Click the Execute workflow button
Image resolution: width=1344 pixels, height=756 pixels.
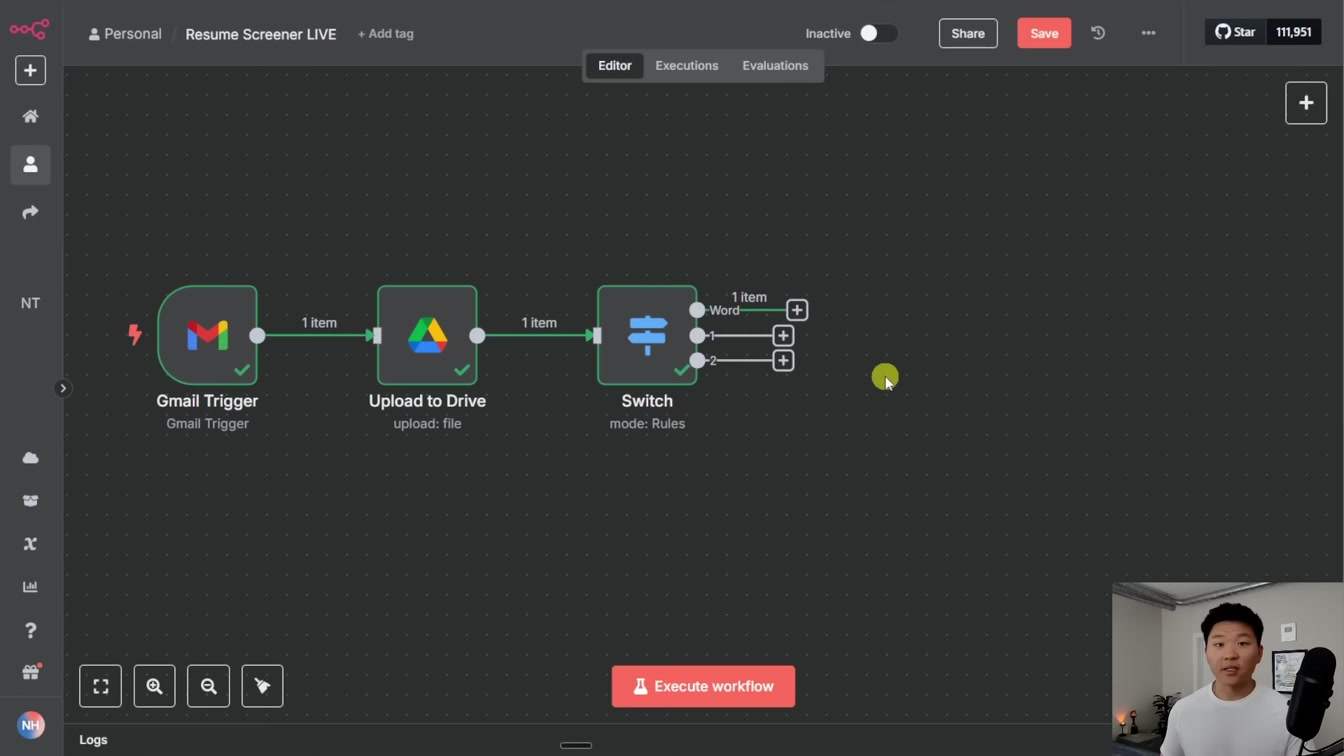coord(704,687)
